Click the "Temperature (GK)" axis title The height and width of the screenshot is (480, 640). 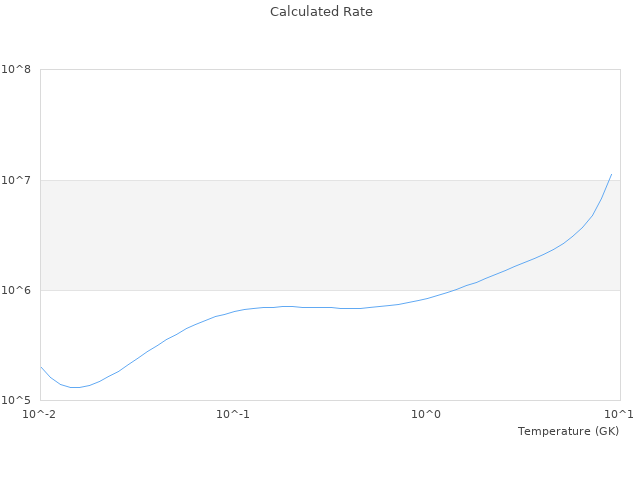pos(568,431)
